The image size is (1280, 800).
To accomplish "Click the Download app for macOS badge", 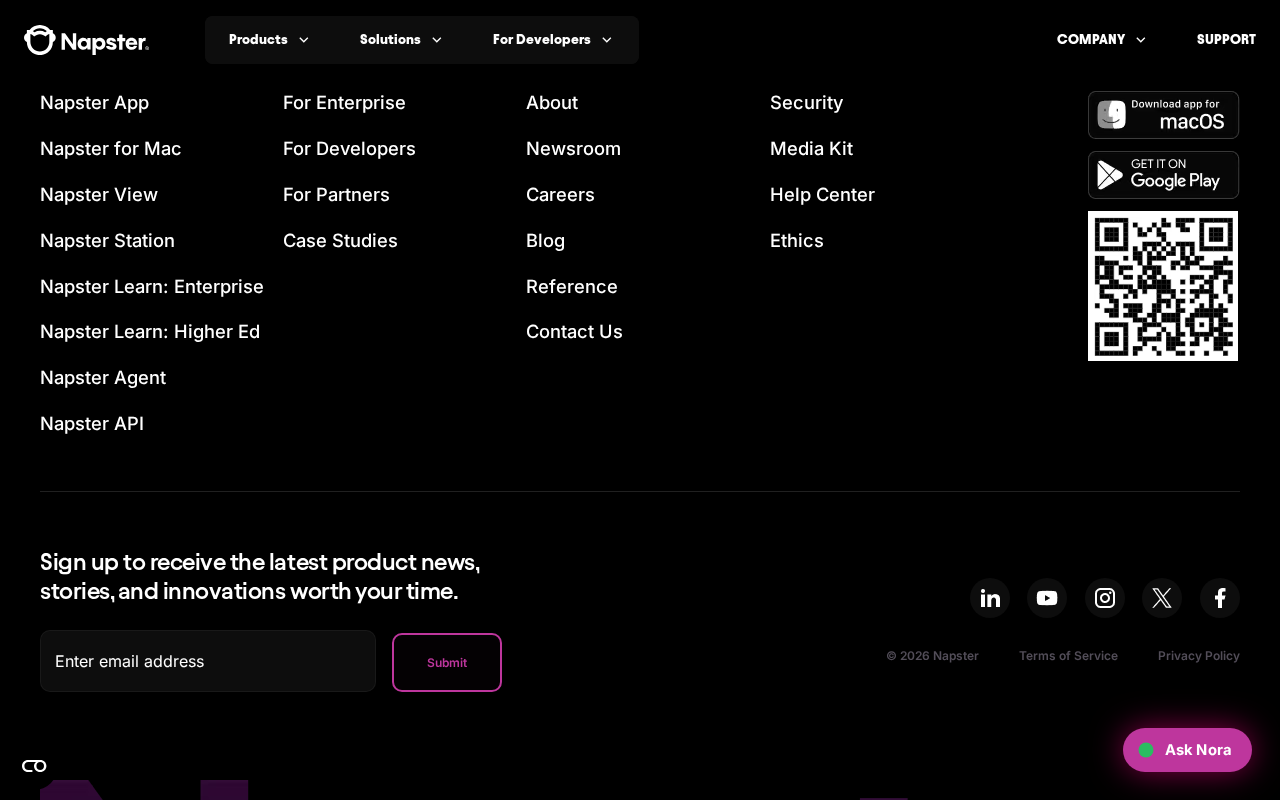I will [1163, 115].
